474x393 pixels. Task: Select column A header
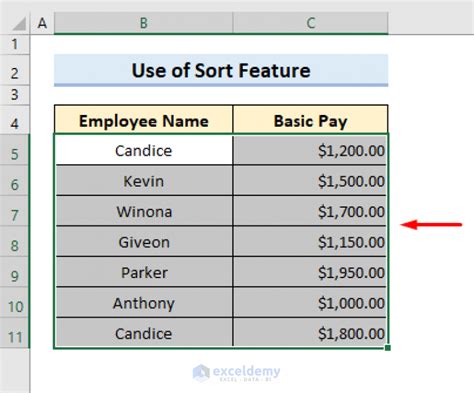tap(42, 23)
